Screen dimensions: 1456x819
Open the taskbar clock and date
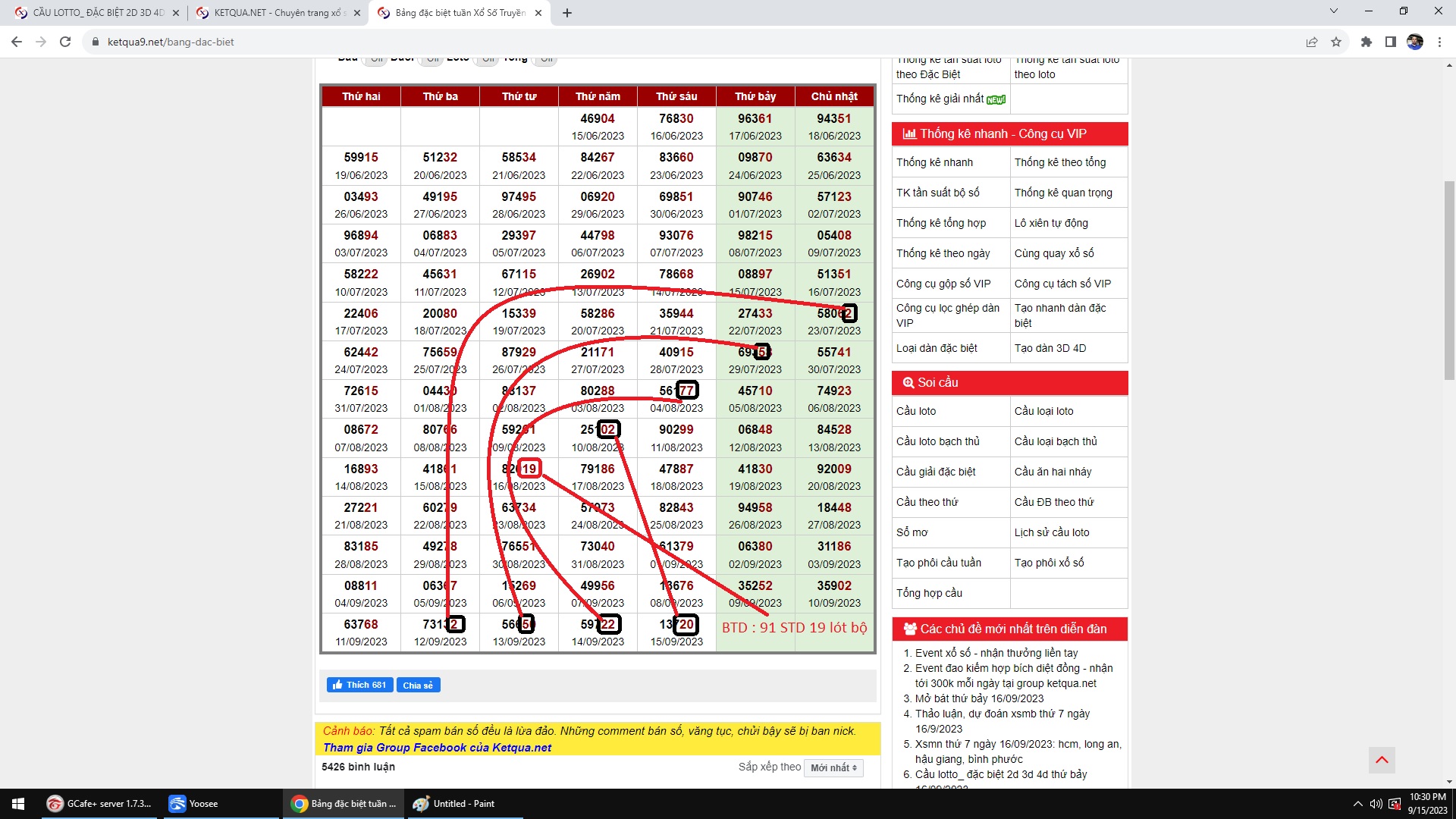(x=1427, y=804)
